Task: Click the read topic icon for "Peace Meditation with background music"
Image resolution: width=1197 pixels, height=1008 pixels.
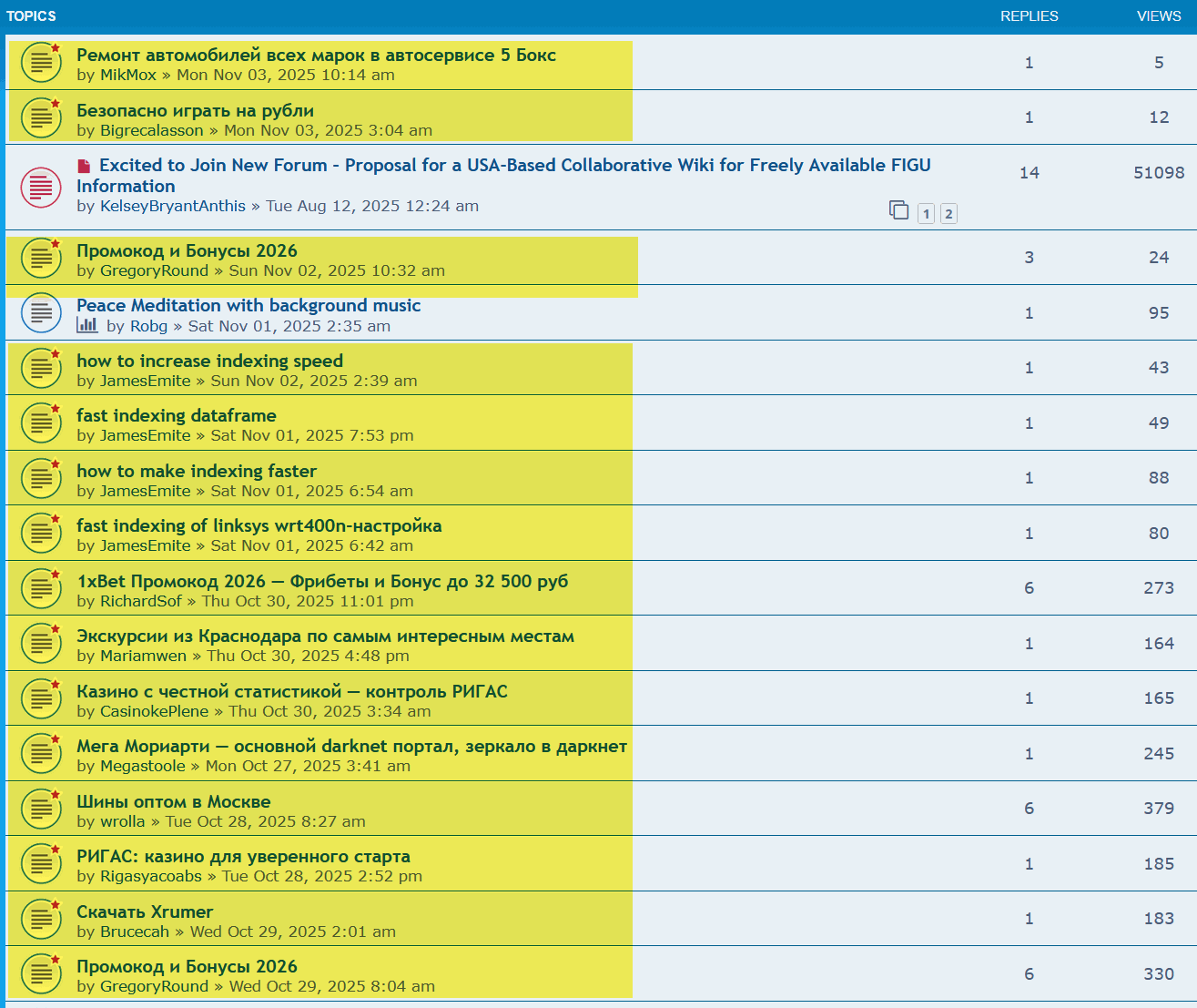Action: [x=41, y=312]
